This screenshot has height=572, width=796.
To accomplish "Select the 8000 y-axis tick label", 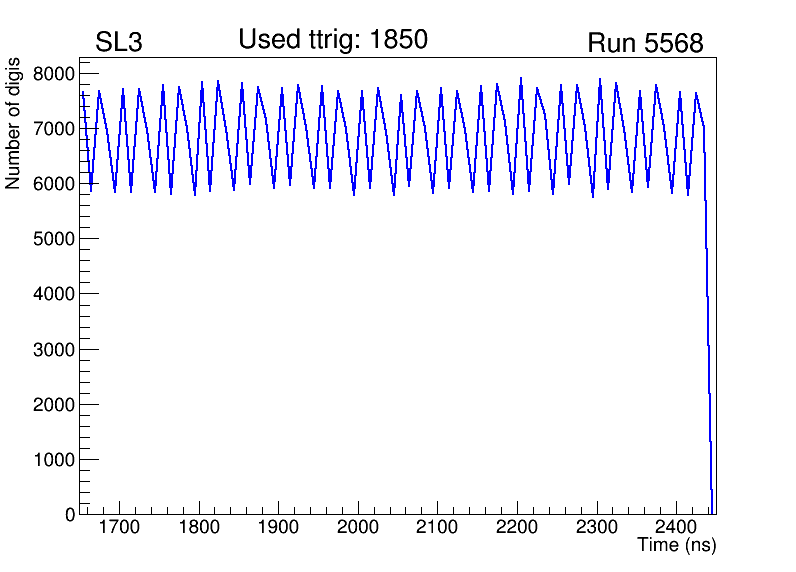I will coord(54,74).
